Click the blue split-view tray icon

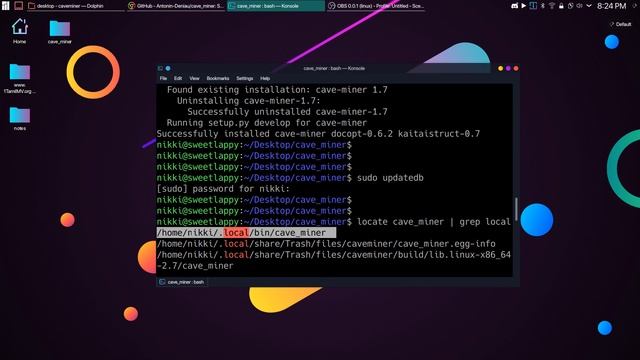click(x=533, y=6)
